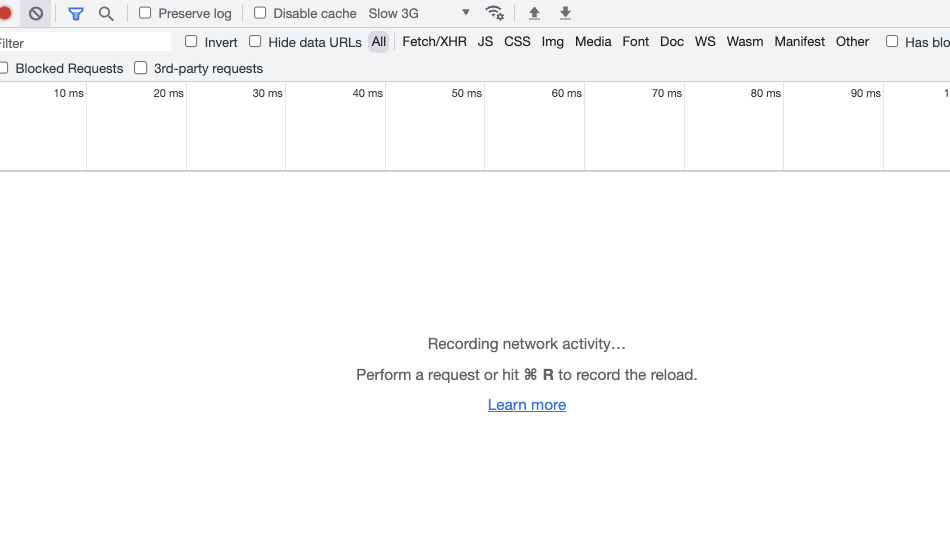Click the 60 ms timeline label
Screen dimensions: 950x546
click(x=566, y=93)
